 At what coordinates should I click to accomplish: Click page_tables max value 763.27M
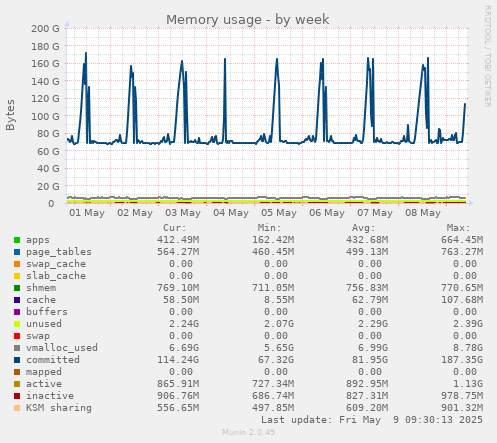point(462,252)
